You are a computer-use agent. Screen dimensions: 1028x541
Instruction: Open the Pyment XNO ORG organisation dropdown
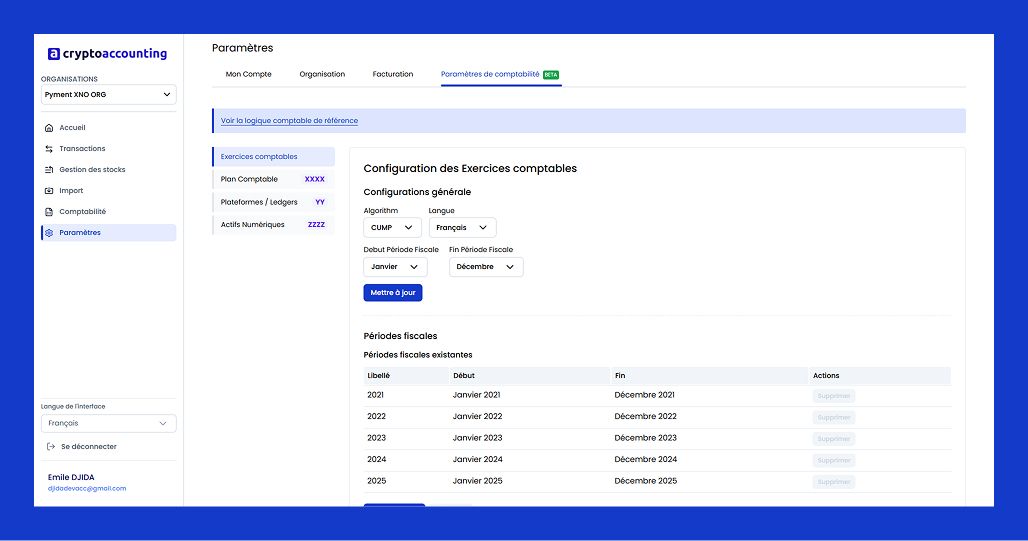pos(108,94)
